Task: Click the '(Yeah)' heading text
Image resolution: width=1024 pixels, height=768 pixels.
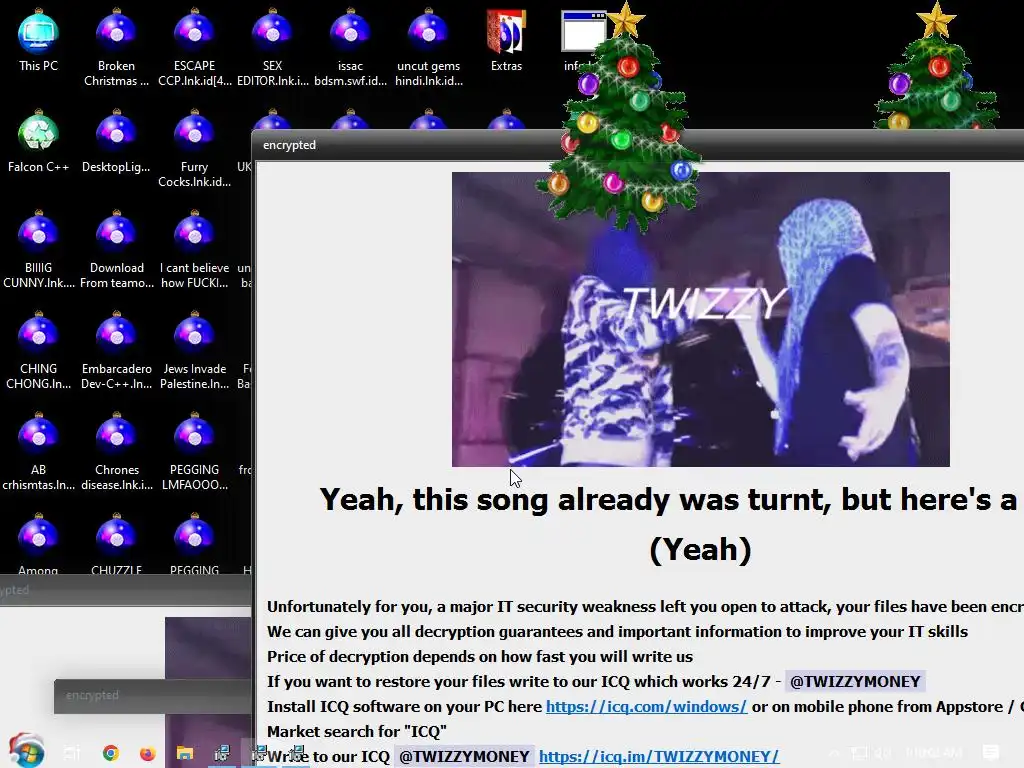Action: click(701, 550)
